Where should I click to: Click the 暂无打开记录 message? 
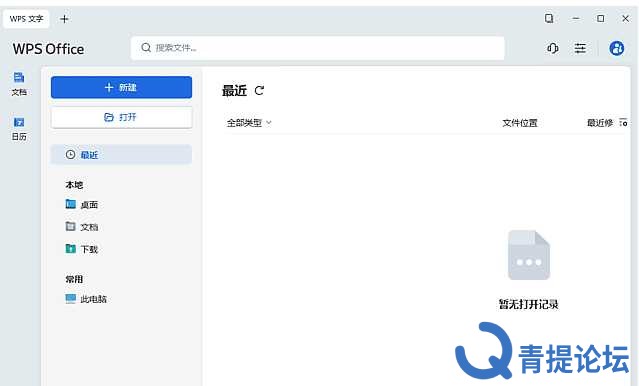529,304
